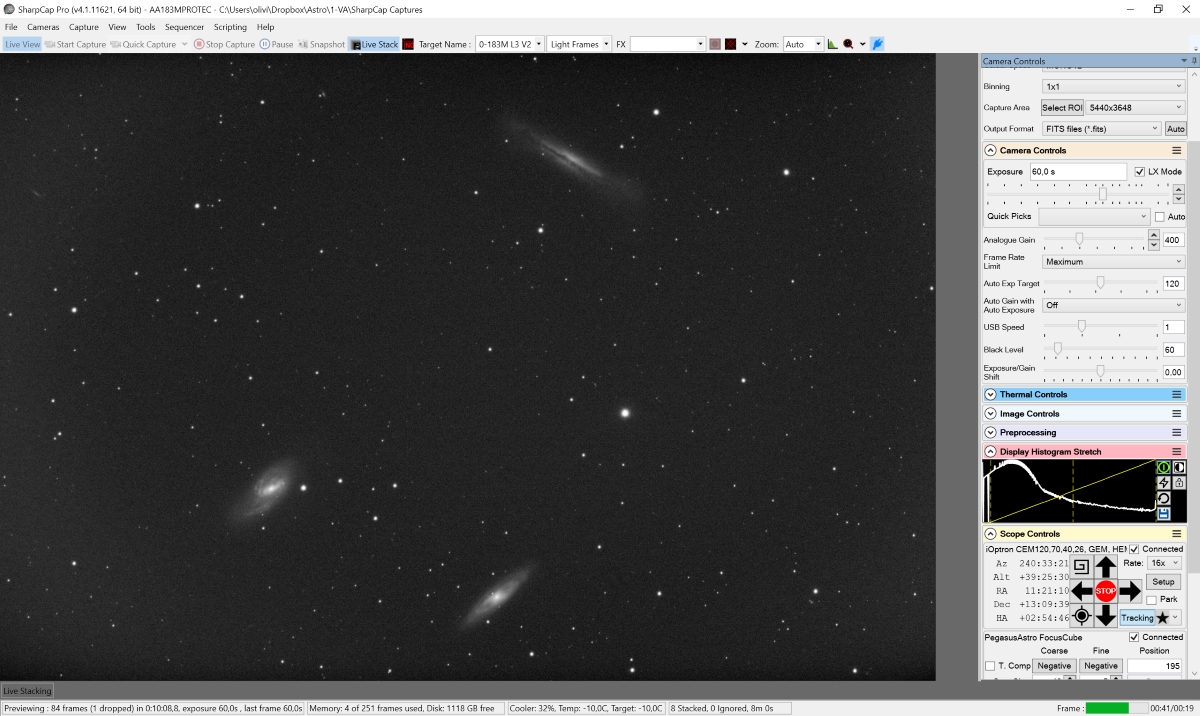Screen dimensions: 1200x716
Task: Click the red STOP mount button
Action: 1105,591
